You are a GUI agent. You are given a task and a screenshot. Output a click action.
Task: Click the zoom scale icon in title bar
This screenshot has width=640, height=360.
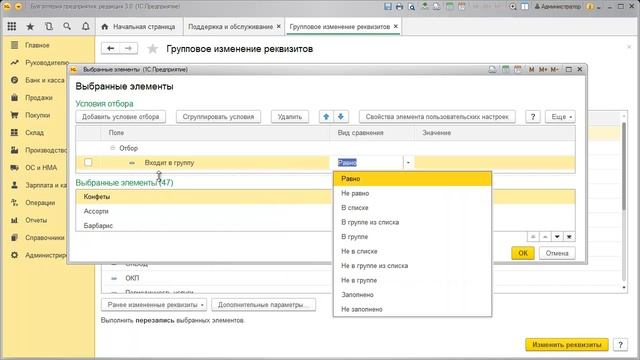(513, 7)
